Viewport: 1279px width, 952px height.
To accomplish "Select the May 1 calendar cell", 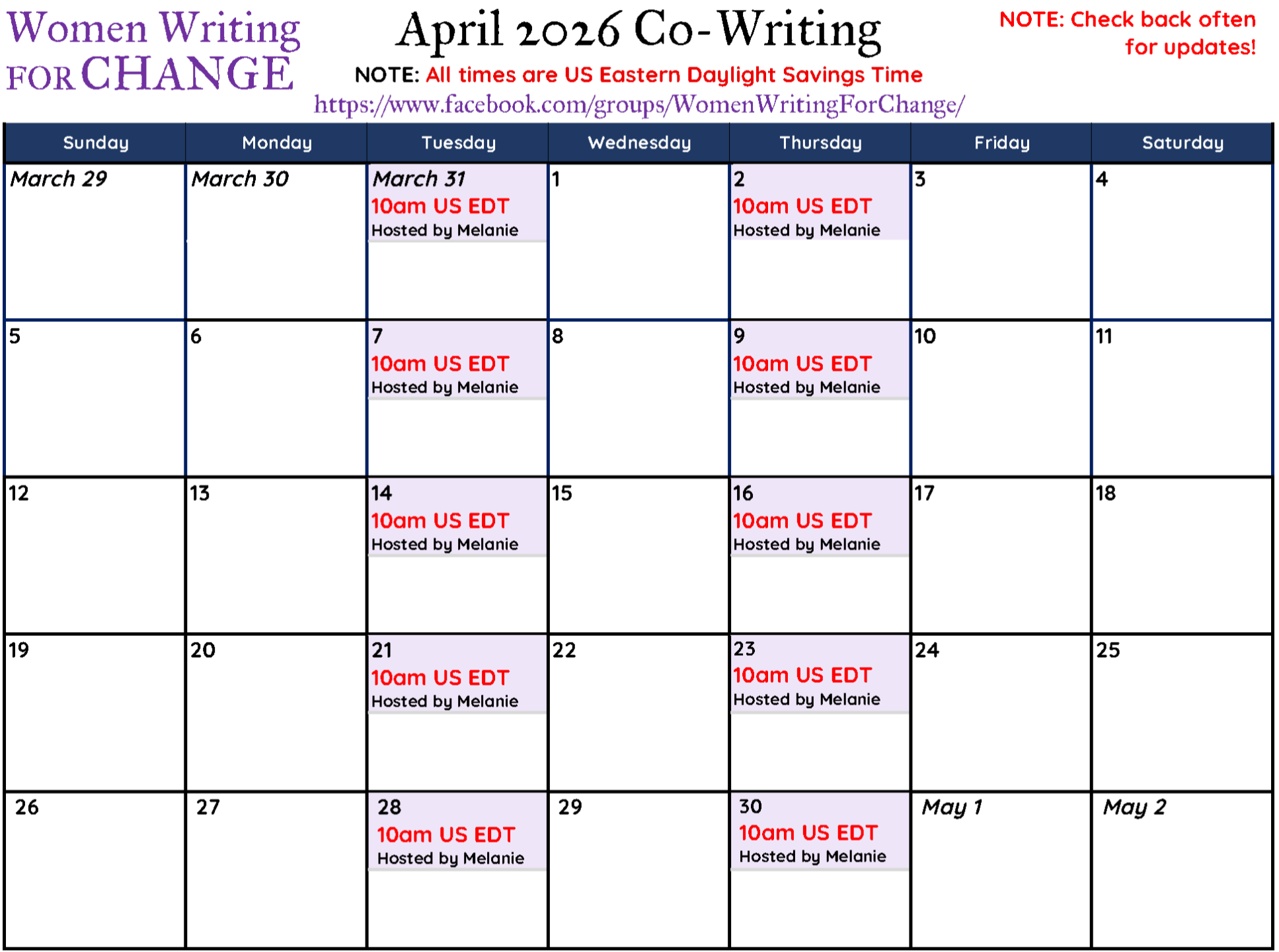I will [1001, 870].
